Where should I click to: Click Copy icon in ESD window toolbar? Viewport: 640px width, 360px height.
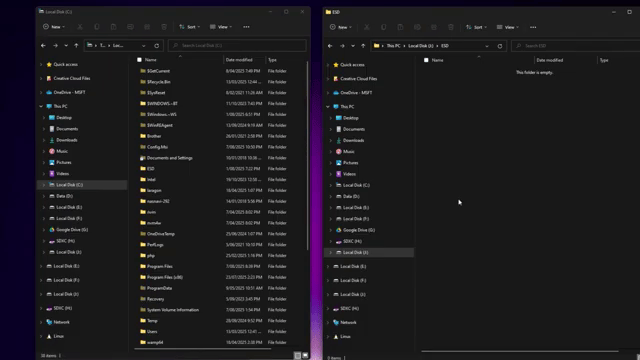[384, 27]
